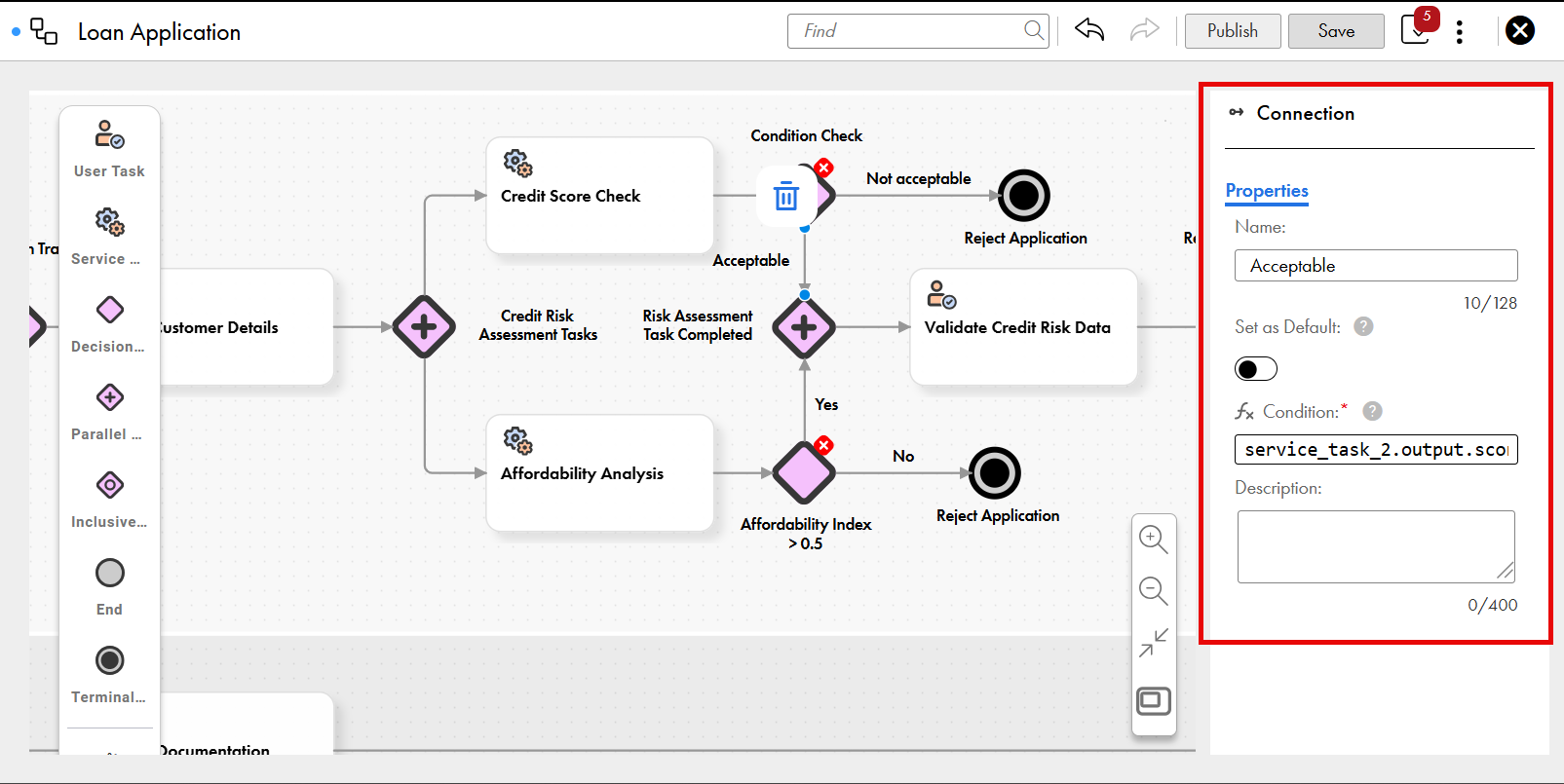
Task: Edit the Name field containing Acceptable
Action: (x=1376, y=266)
